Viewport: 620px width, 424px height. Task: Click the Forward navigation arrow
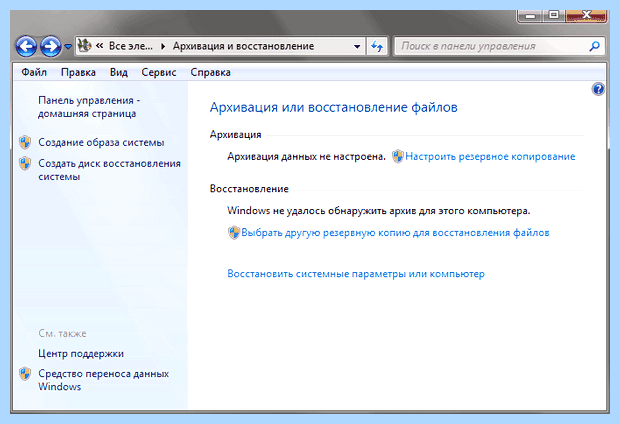(x=51, y=46)
